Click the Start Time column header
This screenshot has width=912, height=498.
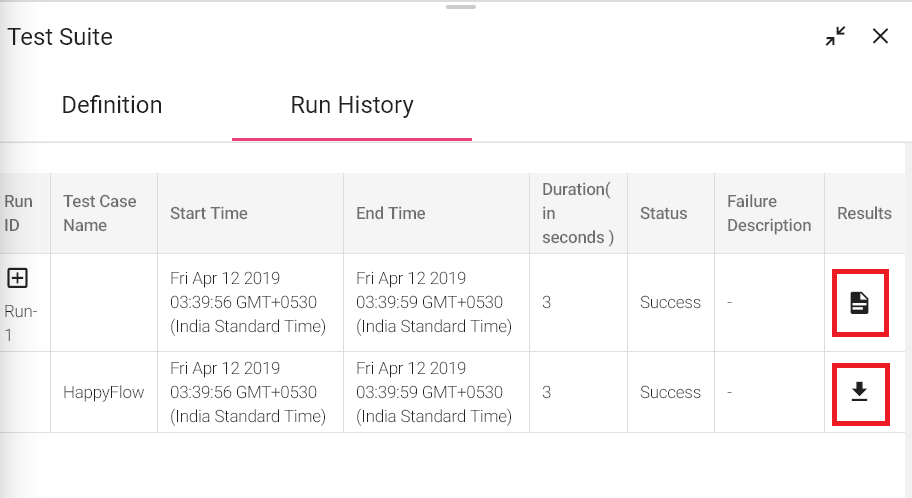209,213
